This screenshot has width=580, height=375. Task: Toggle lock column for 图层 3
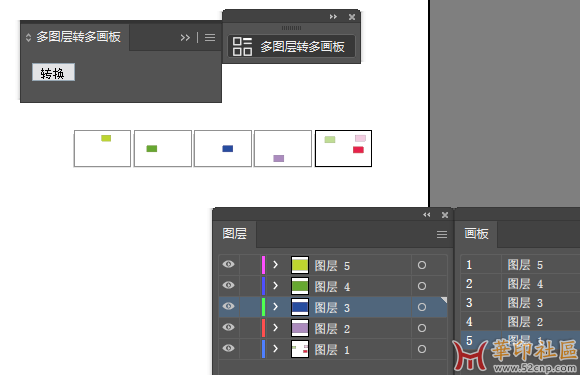(x=250, y=307)
